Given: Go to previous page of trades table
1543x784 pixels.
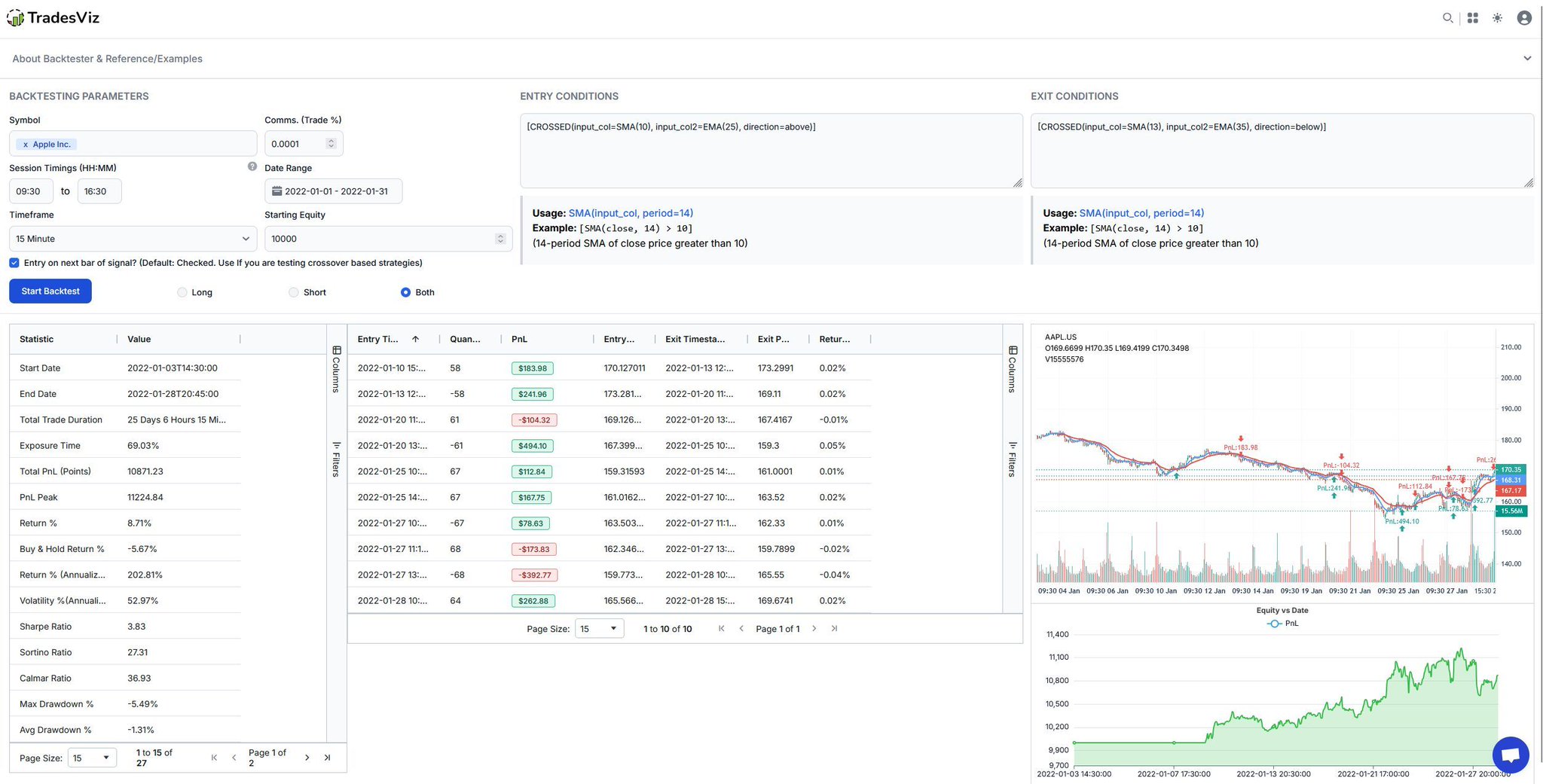Looking at the screenshot, I should (x=741, y=629).
